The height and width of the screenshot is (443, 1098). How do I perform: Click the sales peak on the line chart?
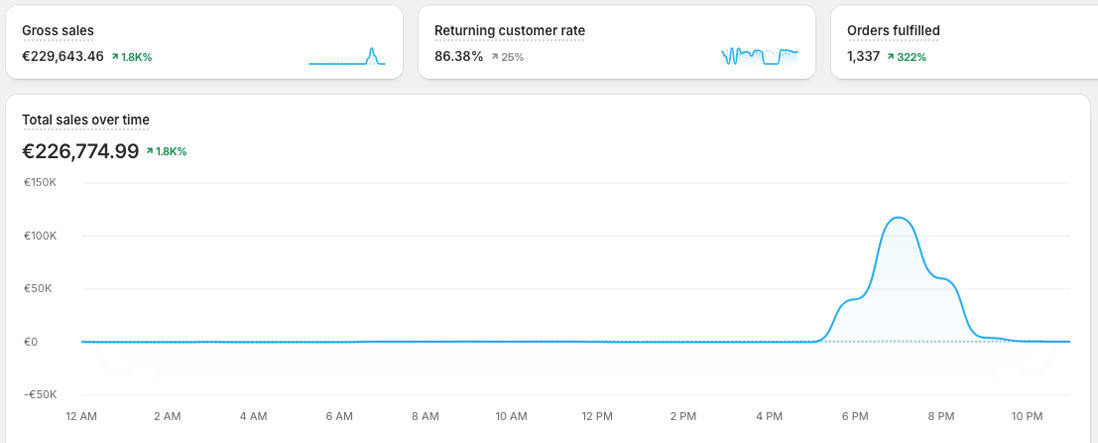pos(898,218)
